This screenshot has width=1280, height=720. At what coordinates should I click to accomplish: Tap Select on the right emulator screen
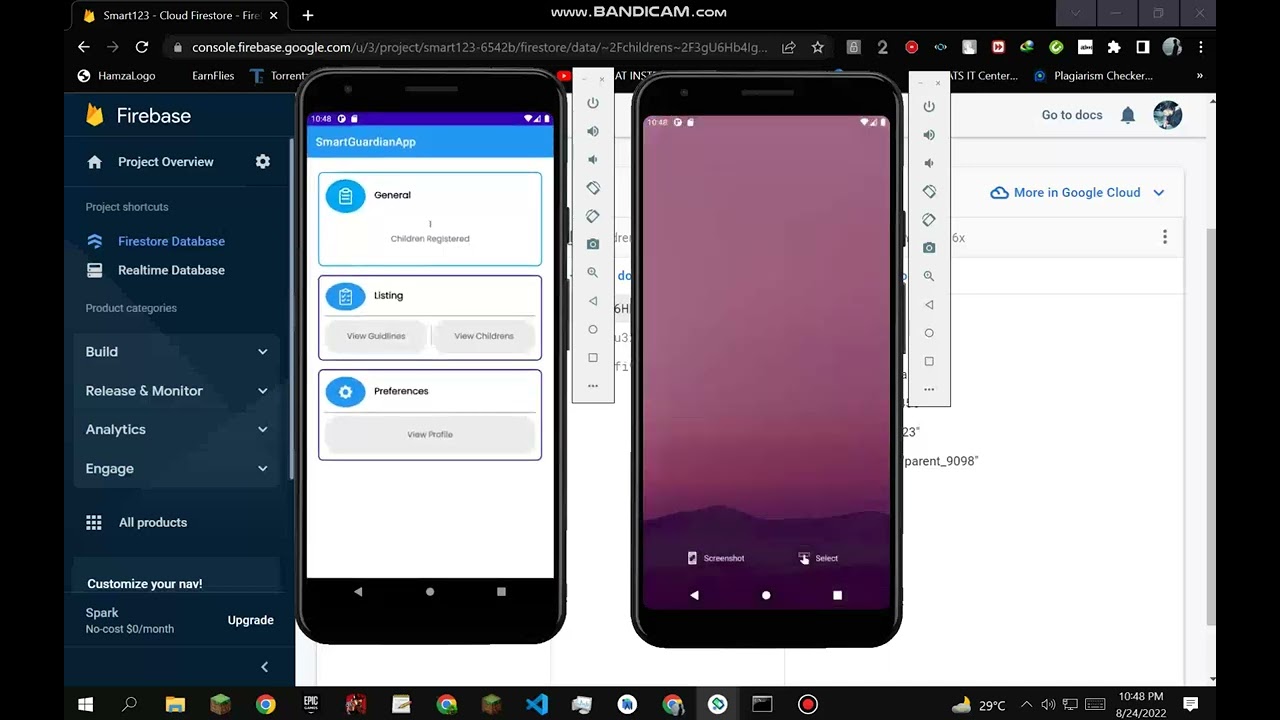(x=818, y=558)
